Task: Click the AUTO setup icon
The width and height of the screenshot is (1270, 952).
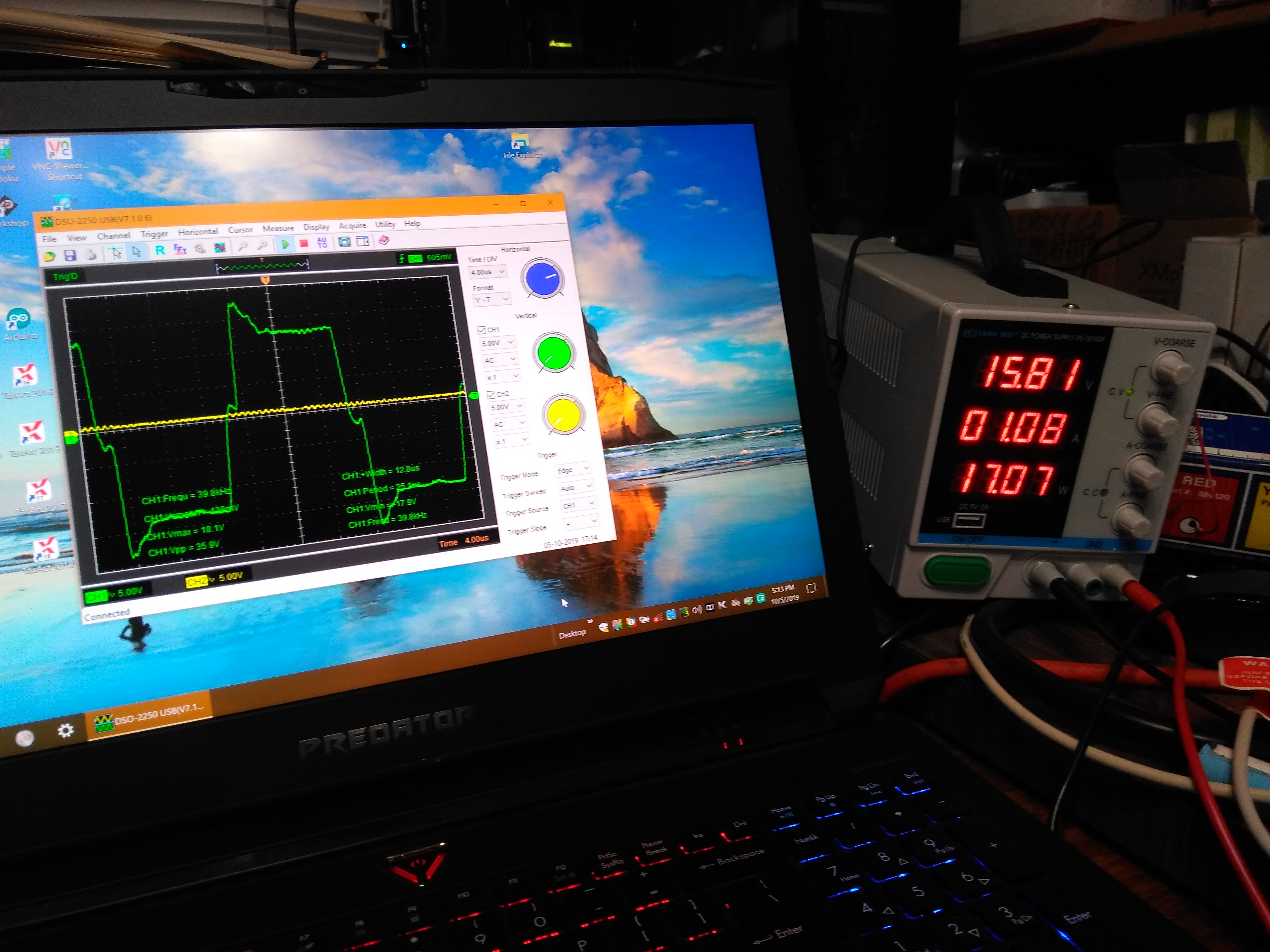Action: pos(322,242)
